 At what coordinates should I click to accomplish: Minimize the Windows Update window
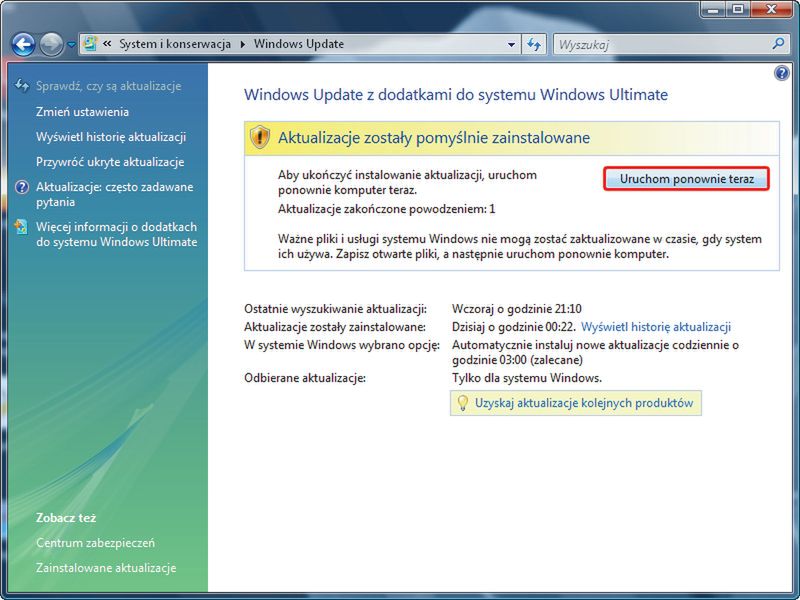coord(714,10)
